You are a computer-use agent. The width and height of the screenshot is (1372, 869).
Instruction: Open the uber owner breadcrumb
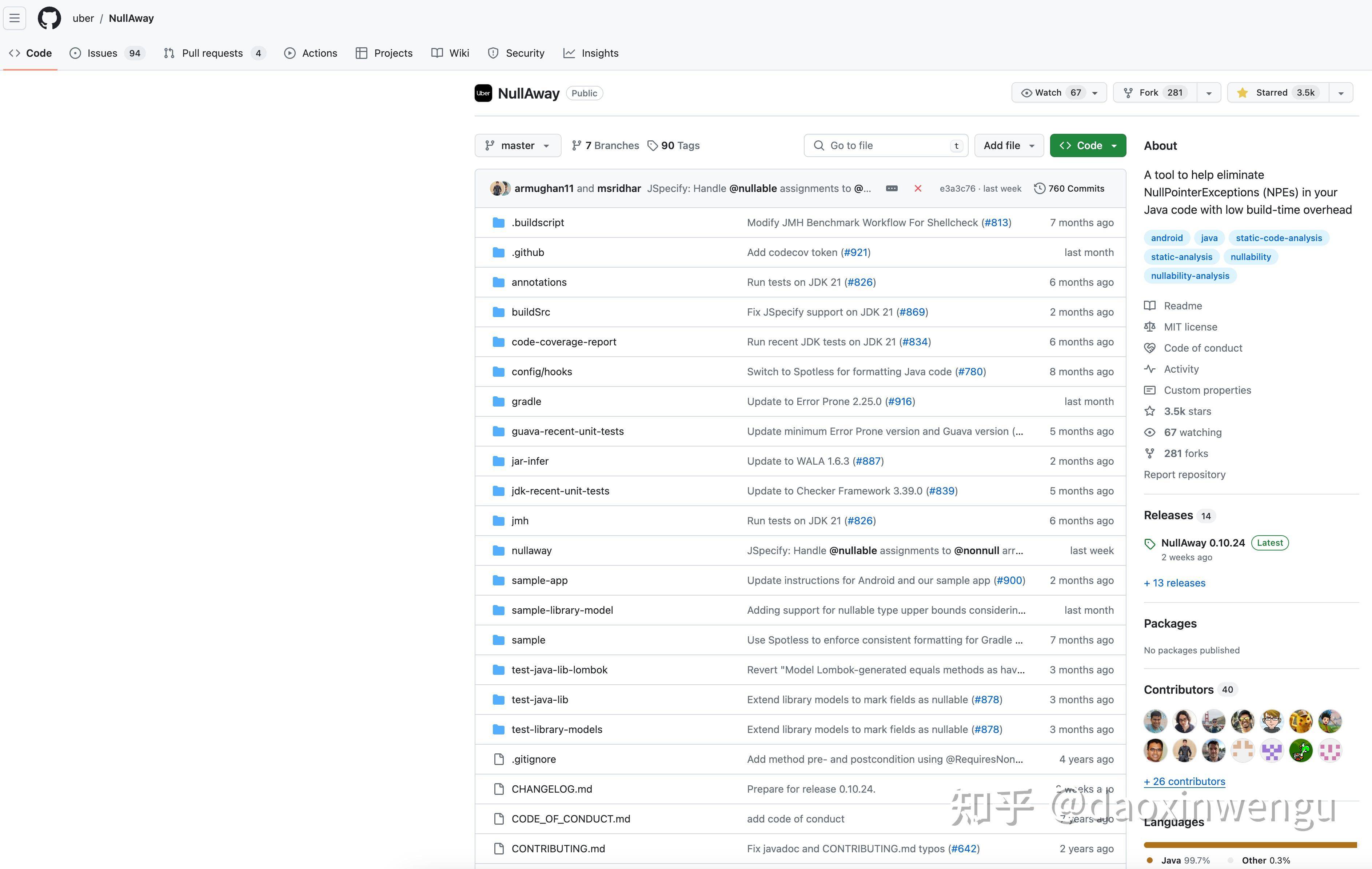coord(83,18)
